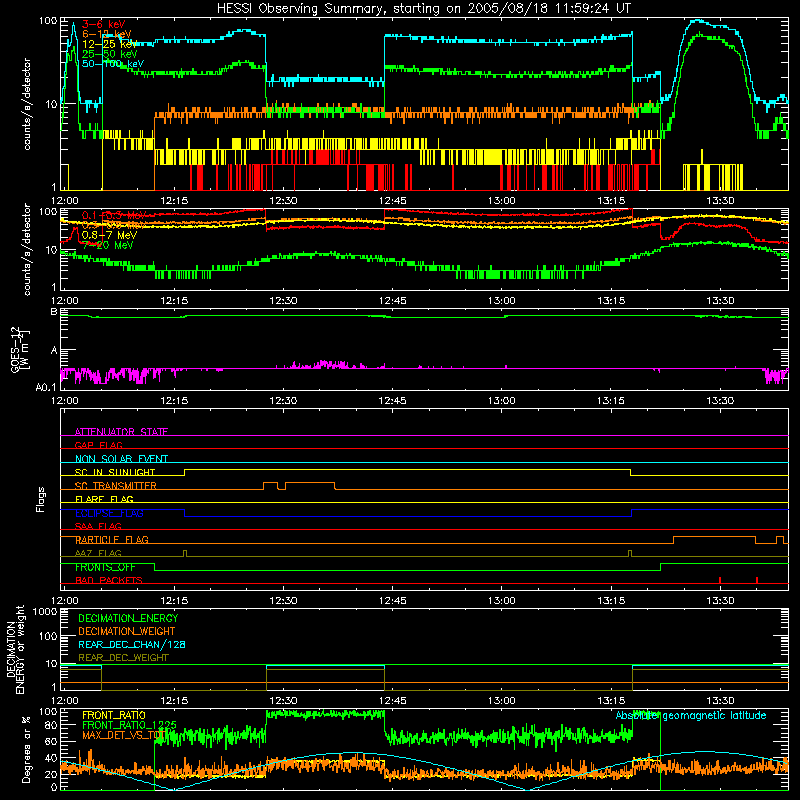
Task: Select the 'DECIMATION_WEIGHT' legend label
Action: [x=127, y=631]
